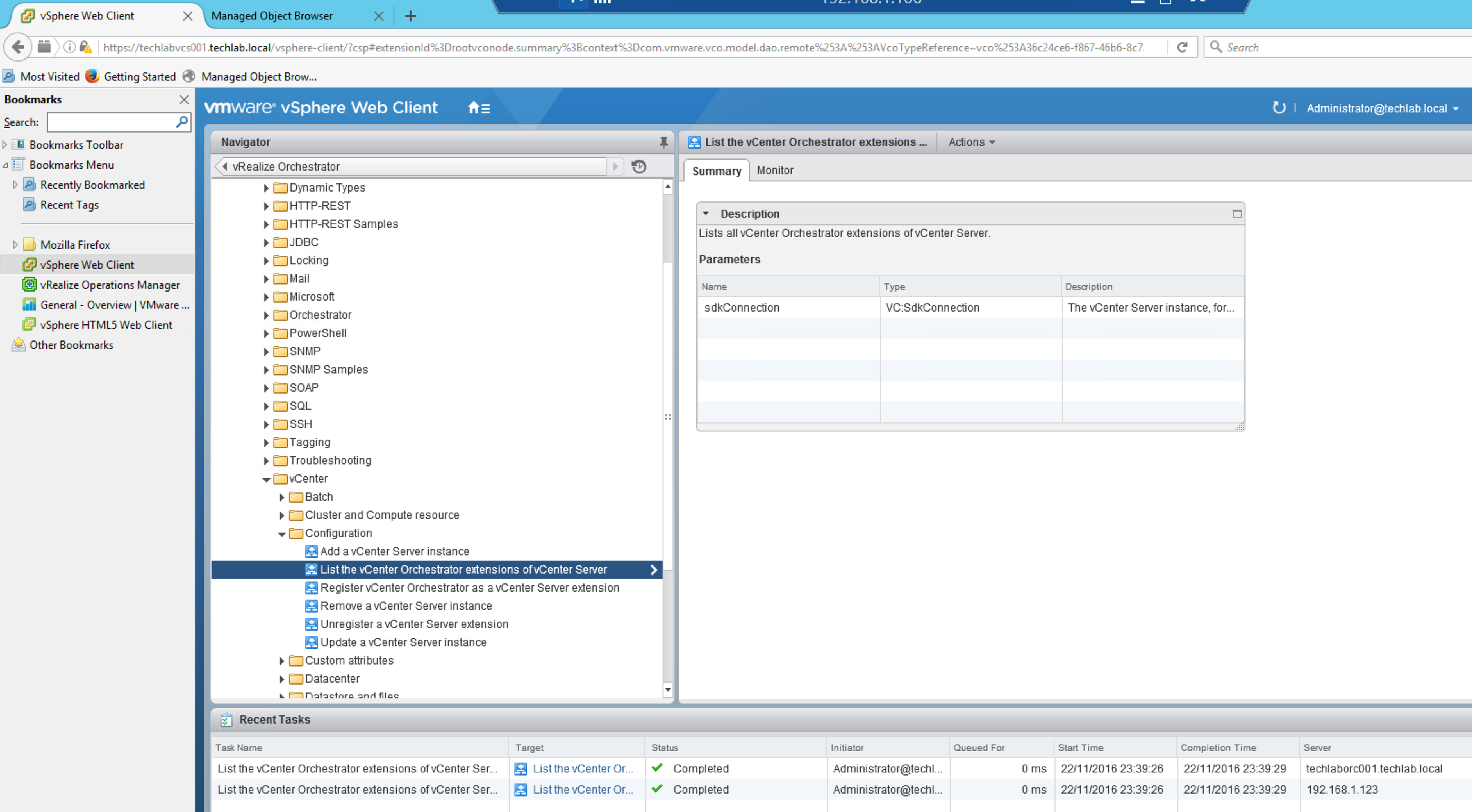Expand the HTTP-REST folder

[266, 206]
